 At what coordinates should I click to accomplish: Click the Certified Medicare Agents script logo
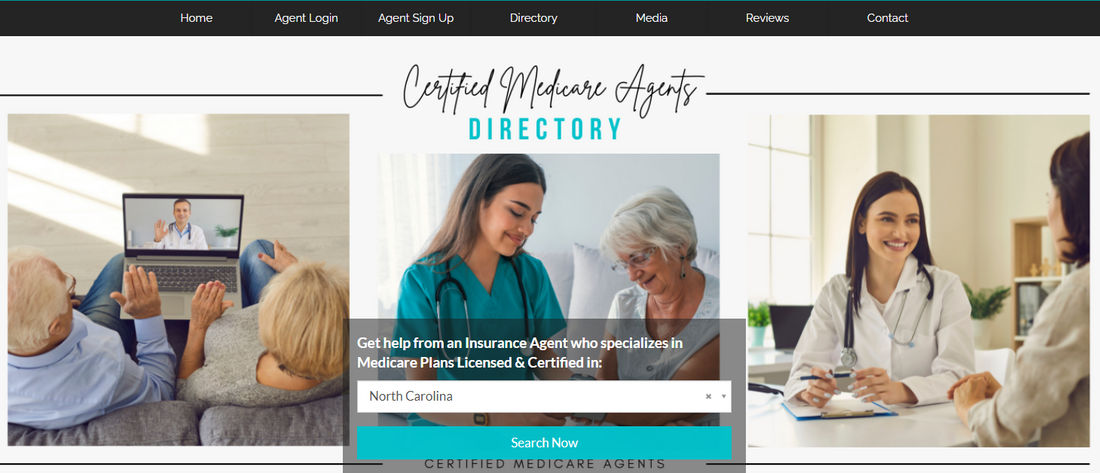(553, 89)
